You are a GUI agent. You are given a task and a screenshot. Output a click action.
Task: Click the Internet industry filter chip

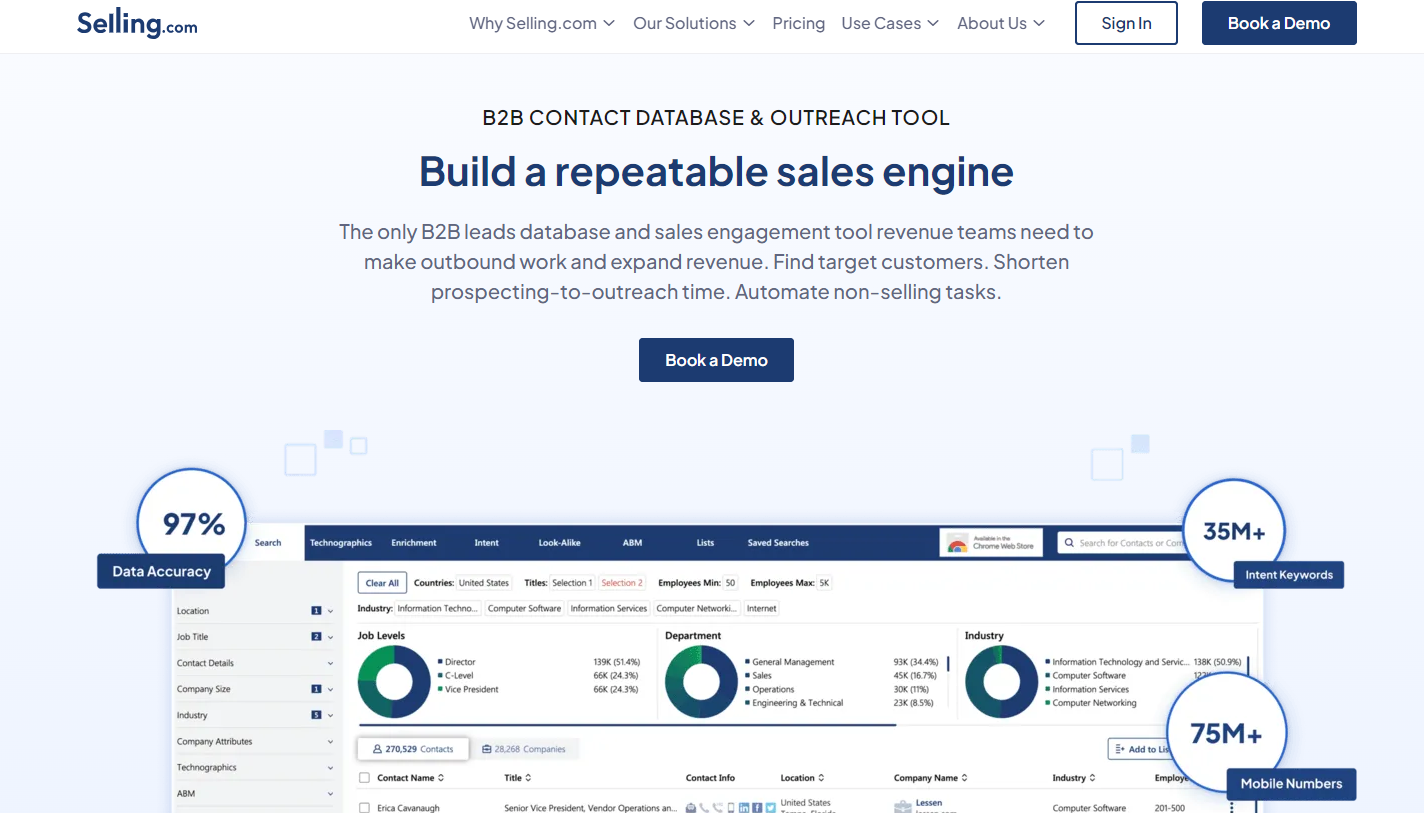click(761, 608)
